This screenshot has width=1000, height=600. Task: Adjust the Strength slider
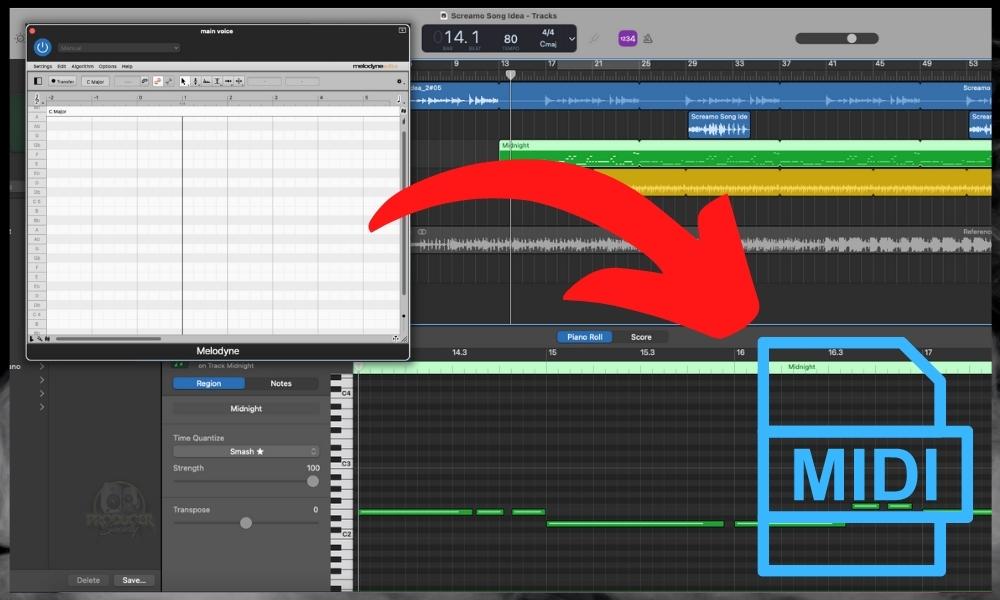[246, 481]
